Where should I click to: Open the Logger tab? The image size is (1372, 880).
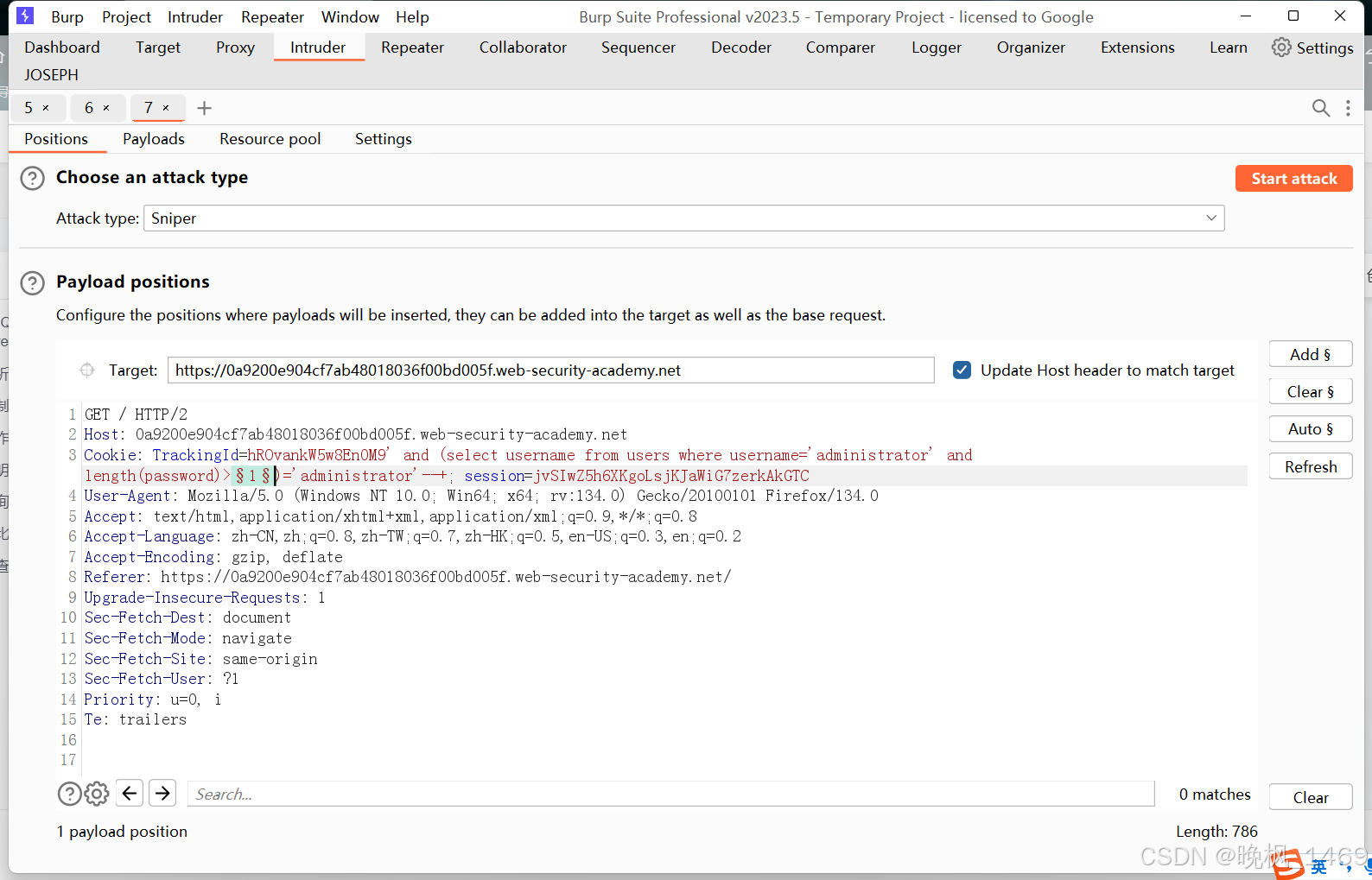(937, 47)
